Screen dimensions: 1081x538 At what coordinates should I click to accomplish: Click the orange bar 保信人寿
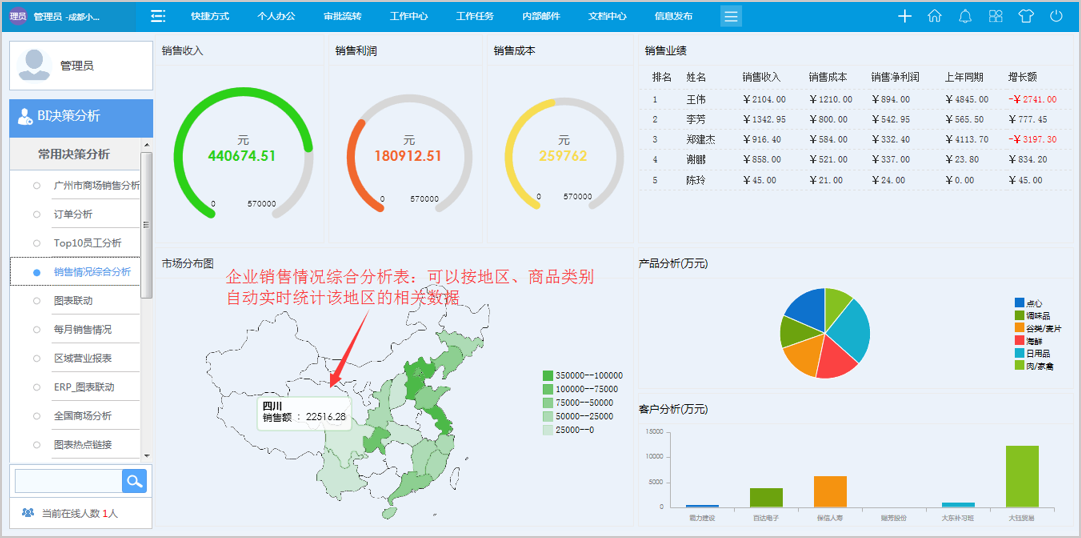tap(830, 491)
